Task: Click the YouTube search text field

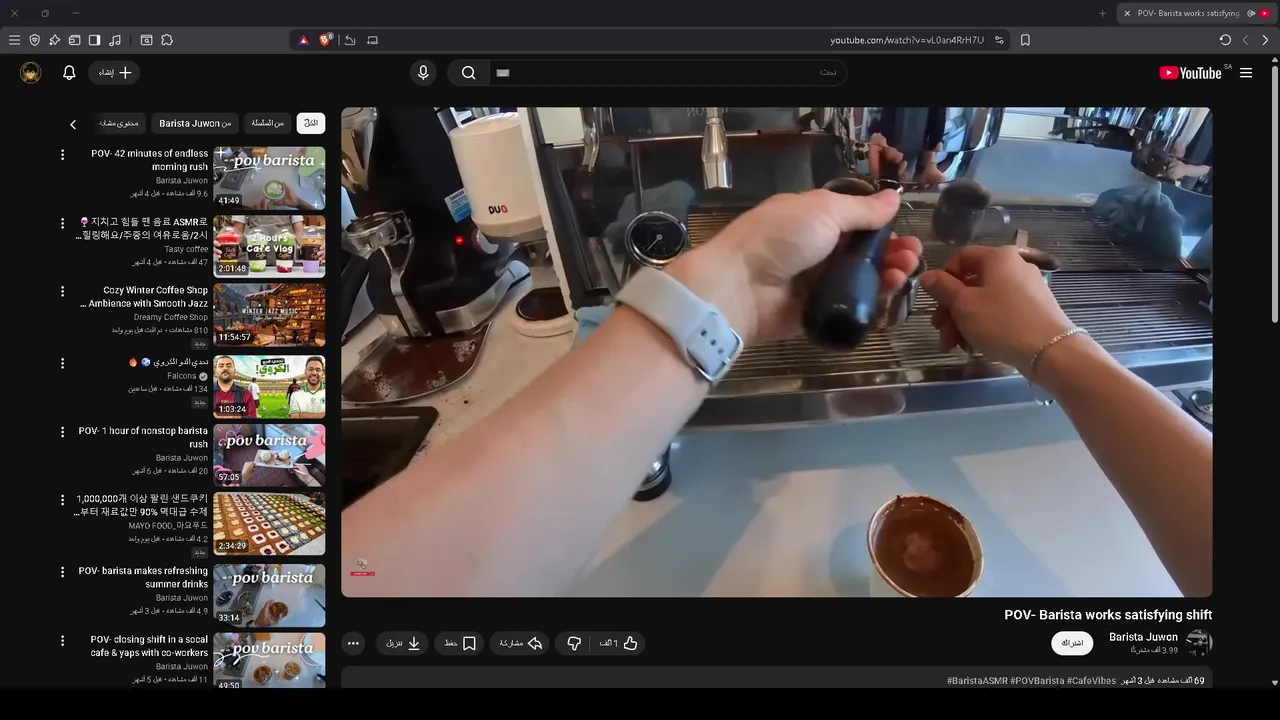Action: (x=668, y=73)
